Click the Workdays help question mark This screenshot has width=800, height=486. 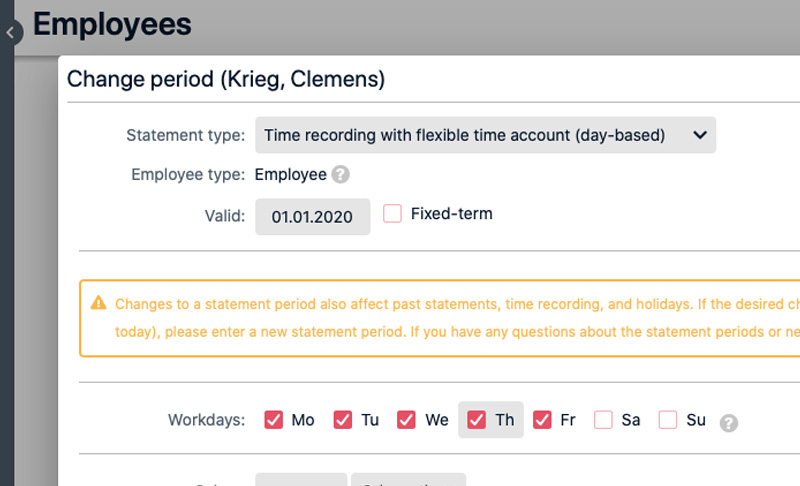pyautogui.click(x=729, y=422)
